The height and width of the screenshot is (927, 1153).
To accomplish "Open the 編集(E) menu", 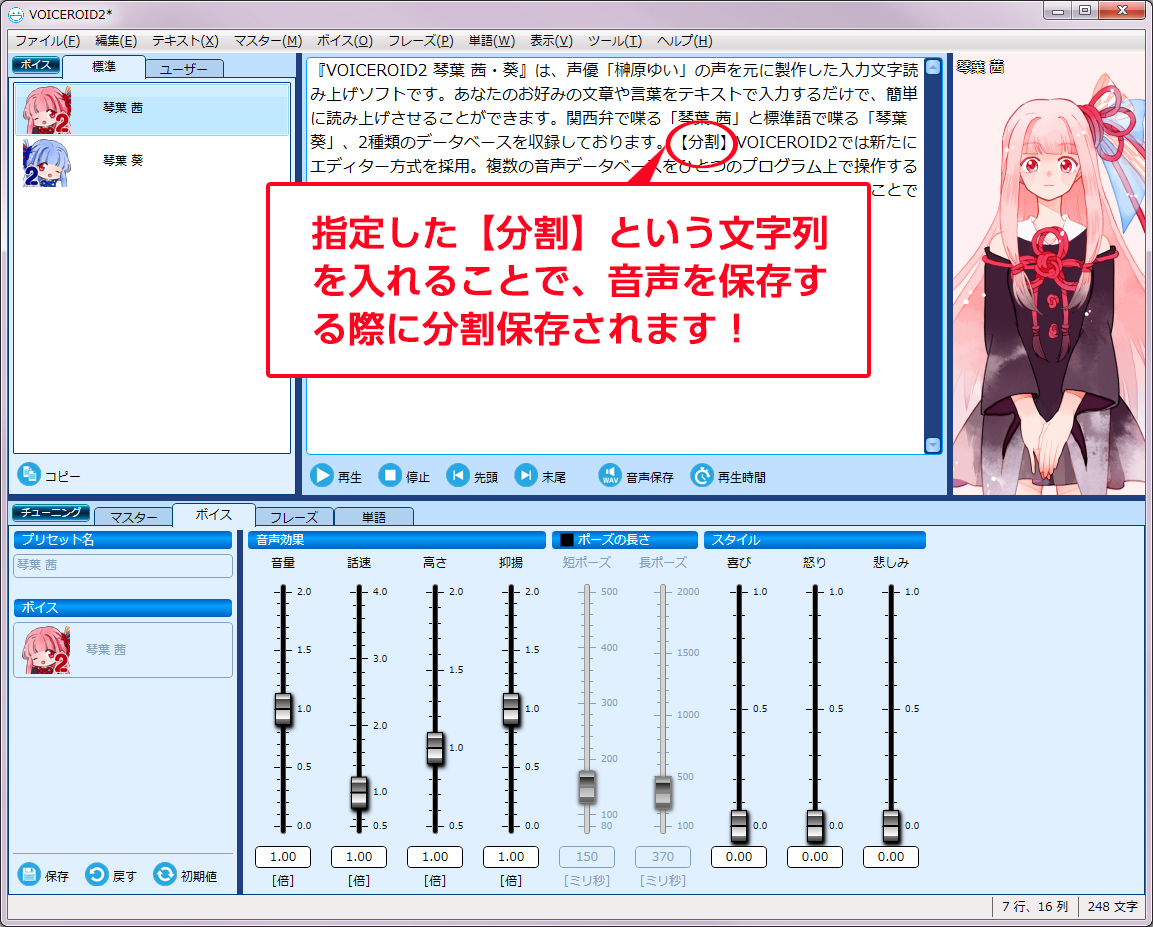I will point(116,41).
